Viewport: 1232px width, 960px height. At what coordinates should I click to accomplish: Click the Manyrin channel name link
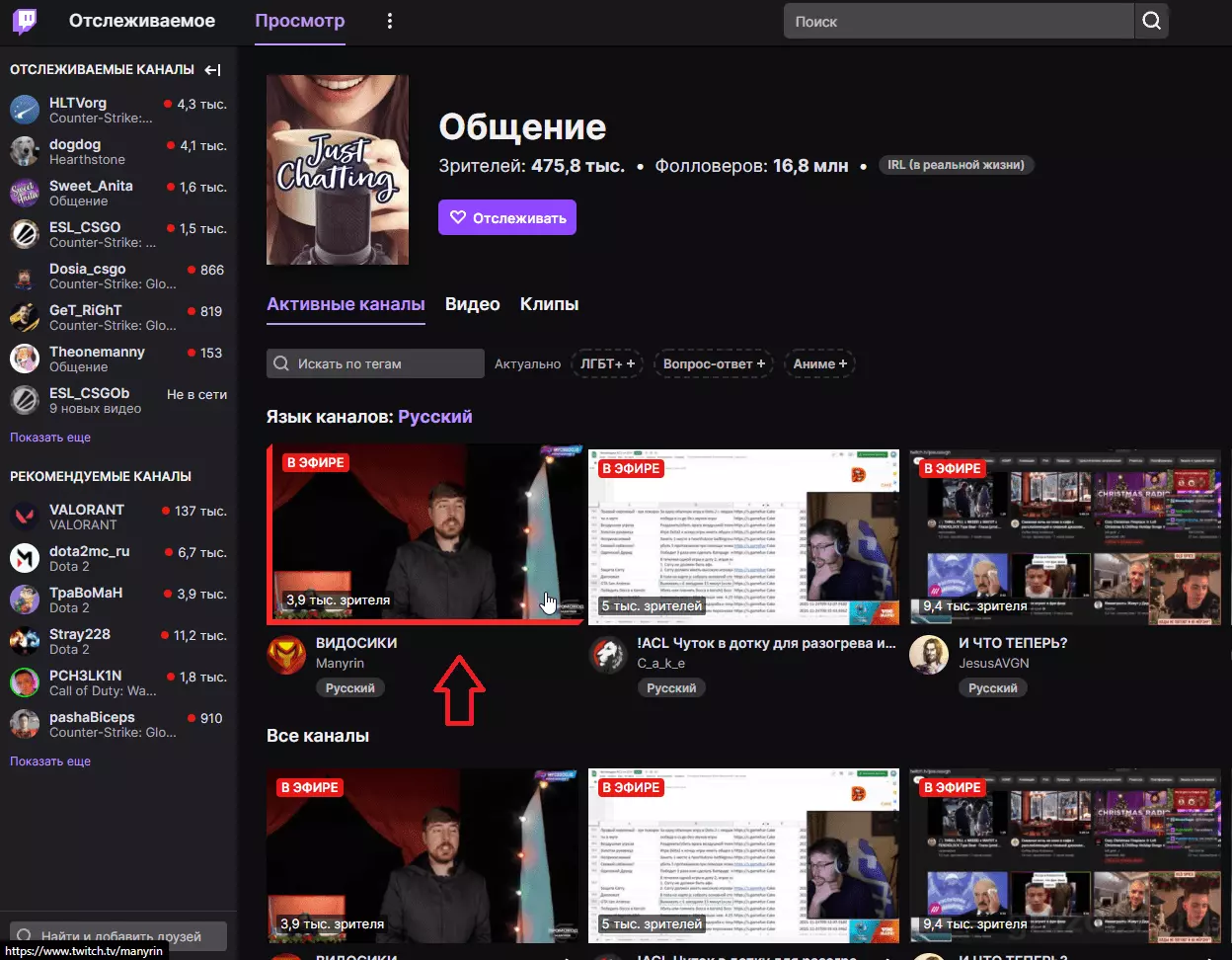(x=340, y=664)
